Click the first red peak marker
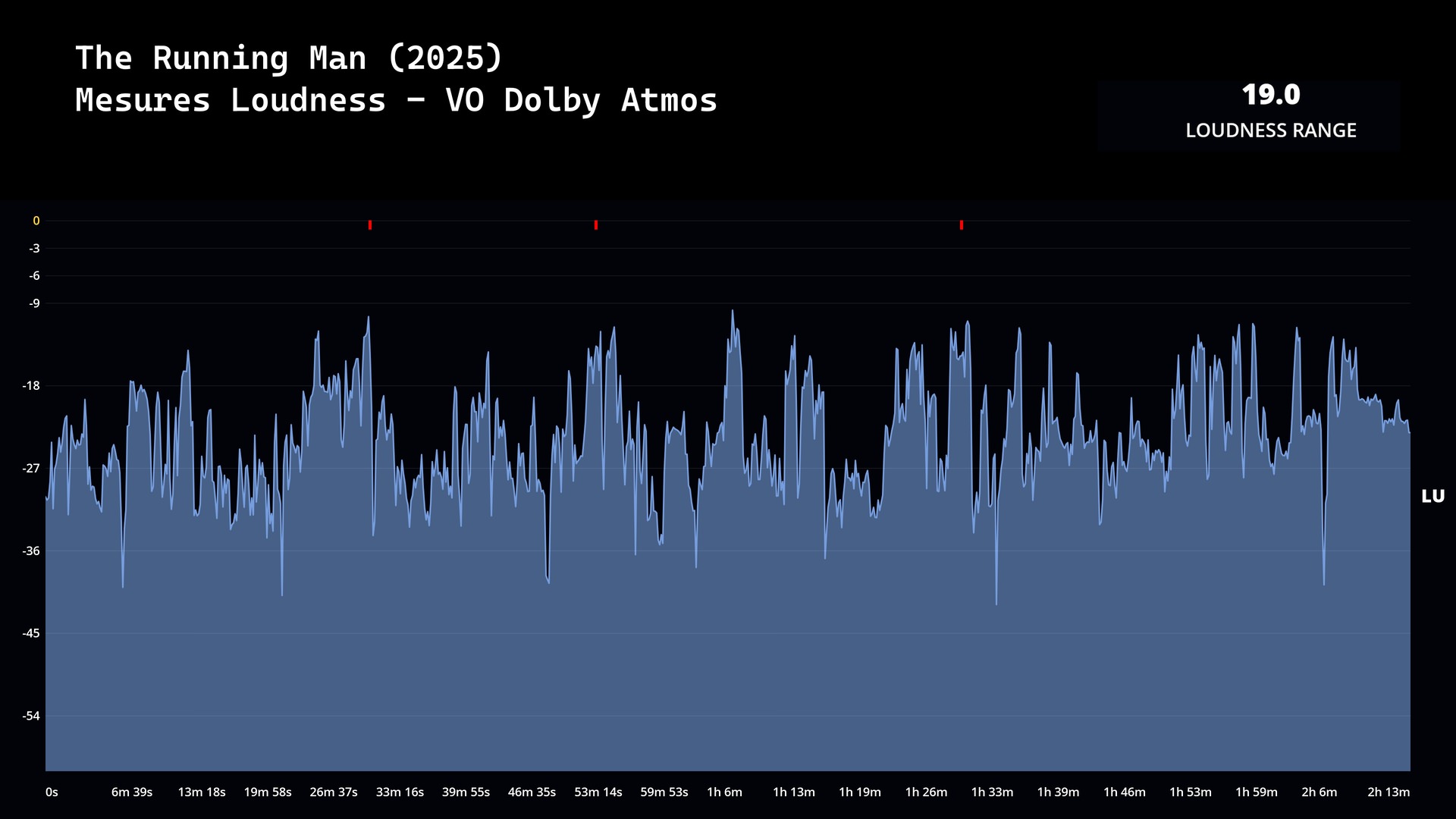1456x819 pixels. pyautogui.click(x=370, y=225)
